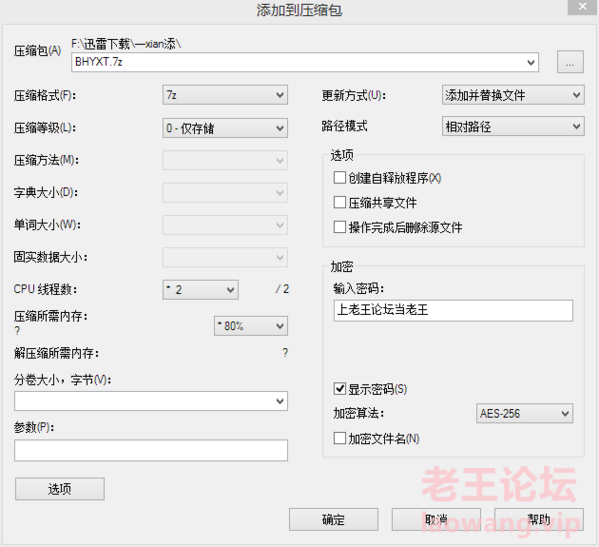Open the CPU 线程数 dropdown
599x547 pixels.
201,290
